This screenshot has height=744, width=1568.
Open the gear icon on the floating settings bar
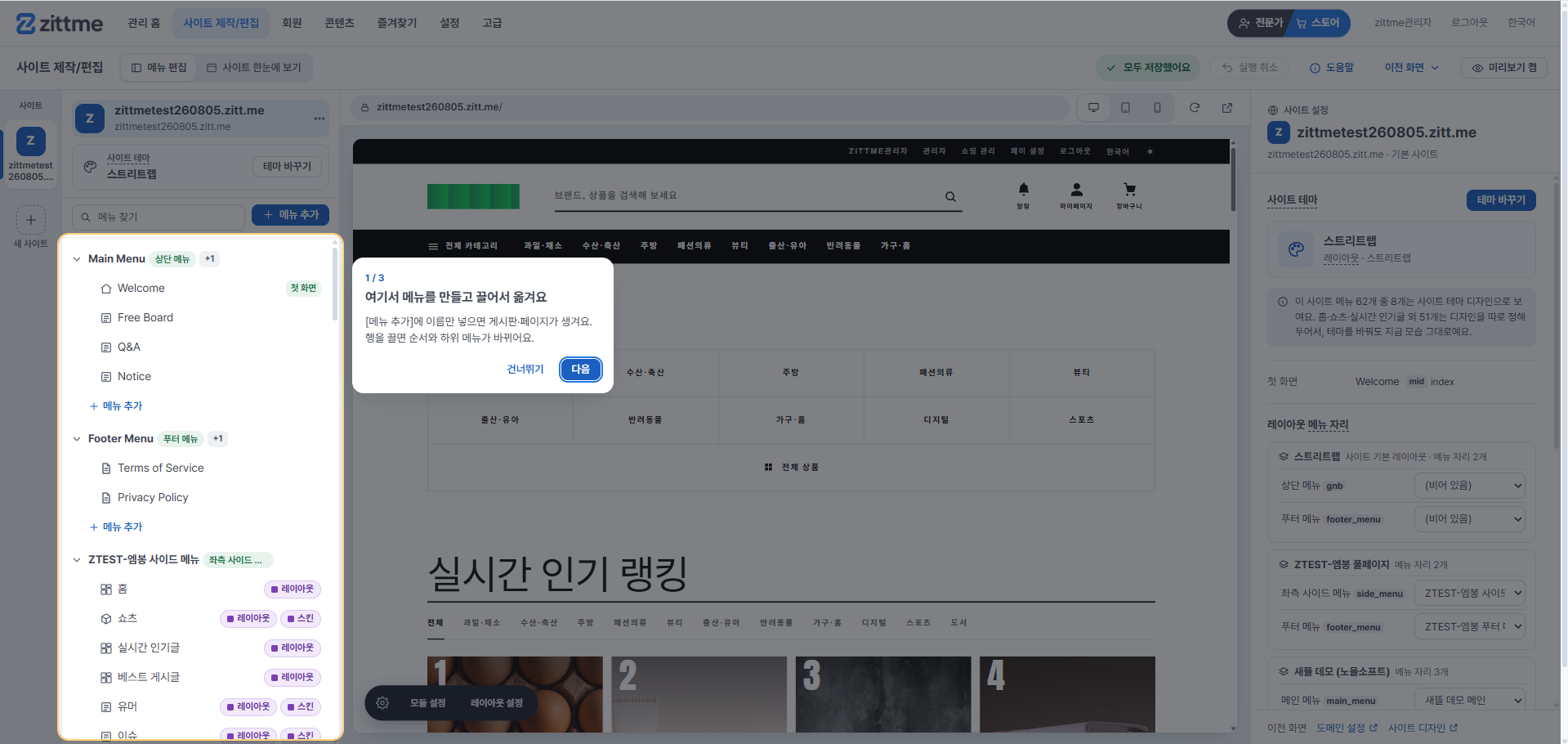click(x=382, y=703)
